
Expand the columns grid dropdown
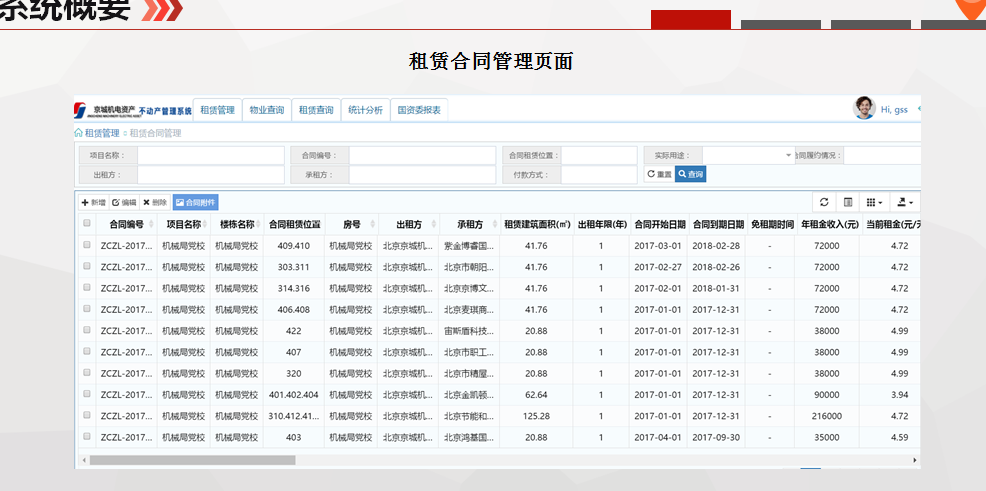874,202
